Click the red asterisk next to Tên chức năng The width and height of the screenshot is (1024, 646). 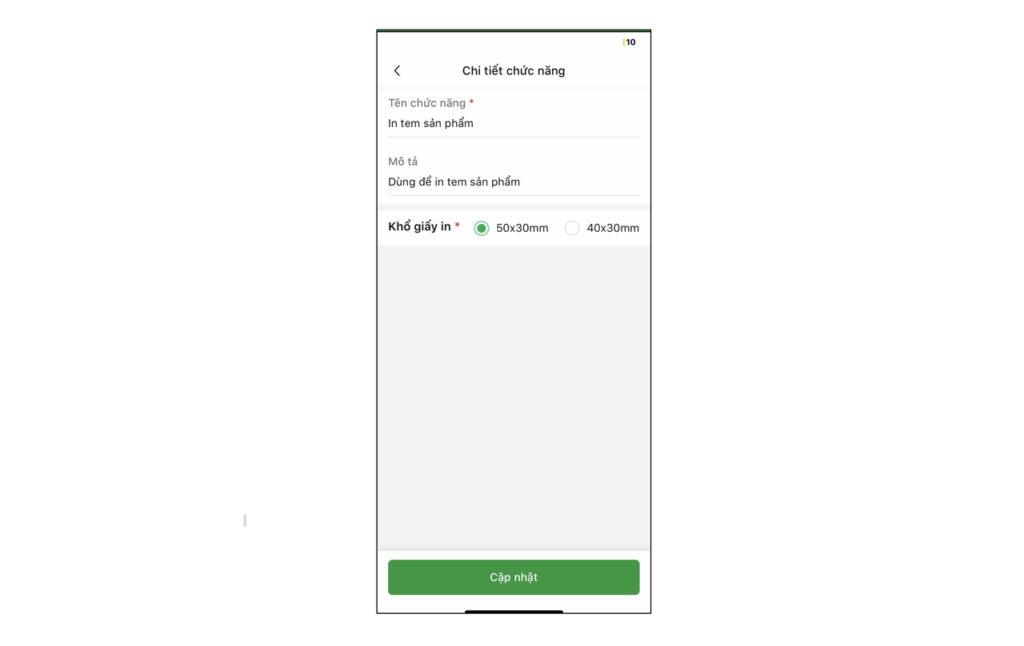click(x=472, y=102)
